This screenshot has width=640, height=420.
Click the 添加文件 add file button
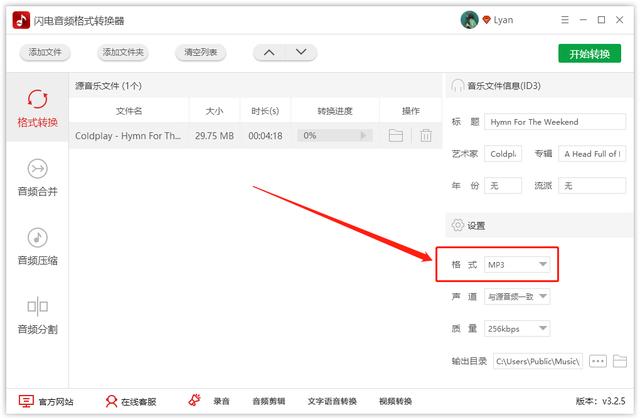pos(45,52)
